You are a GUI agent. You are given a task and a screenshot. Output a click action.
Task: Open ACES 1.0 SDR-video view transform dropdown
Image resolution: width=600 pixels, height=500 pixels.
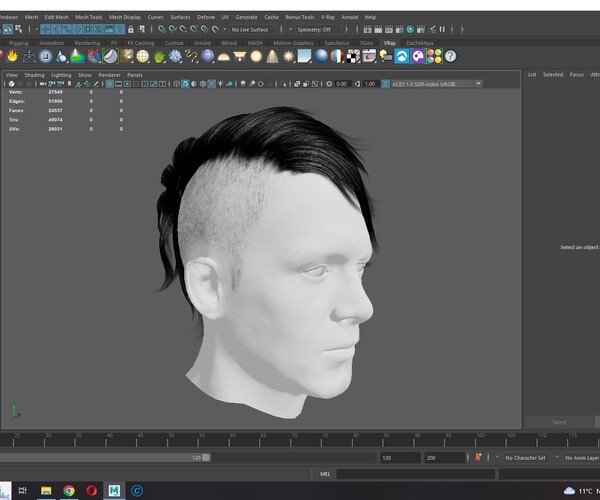437,84
